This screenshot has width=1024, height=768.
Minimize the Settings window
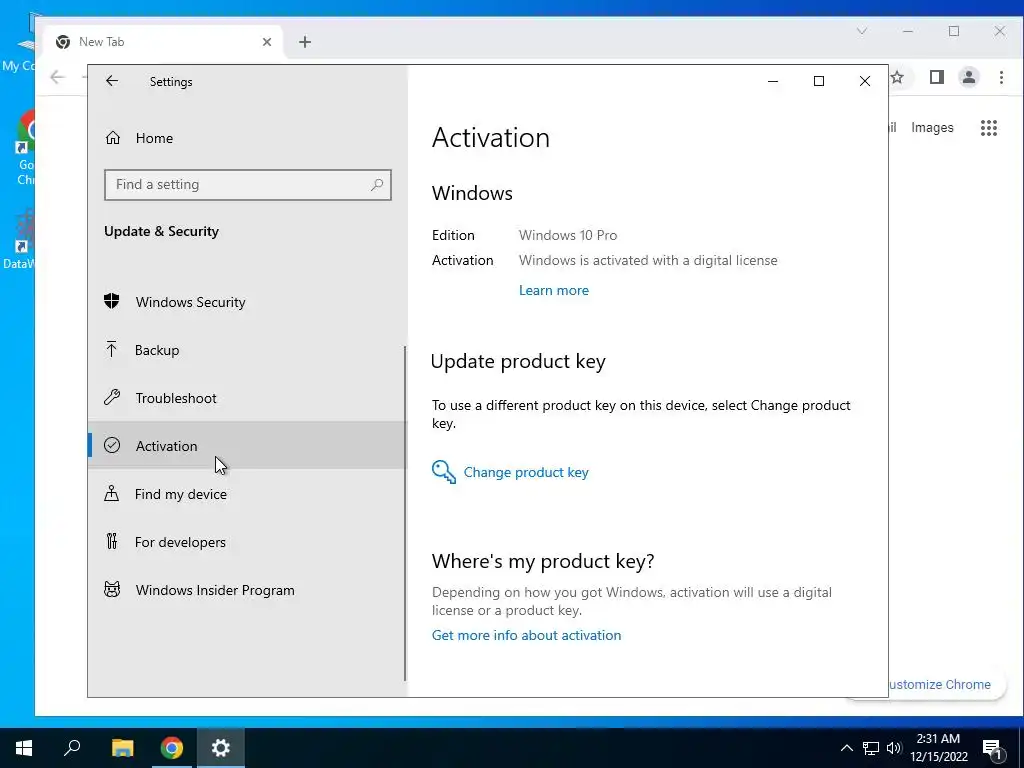(773, 81)
